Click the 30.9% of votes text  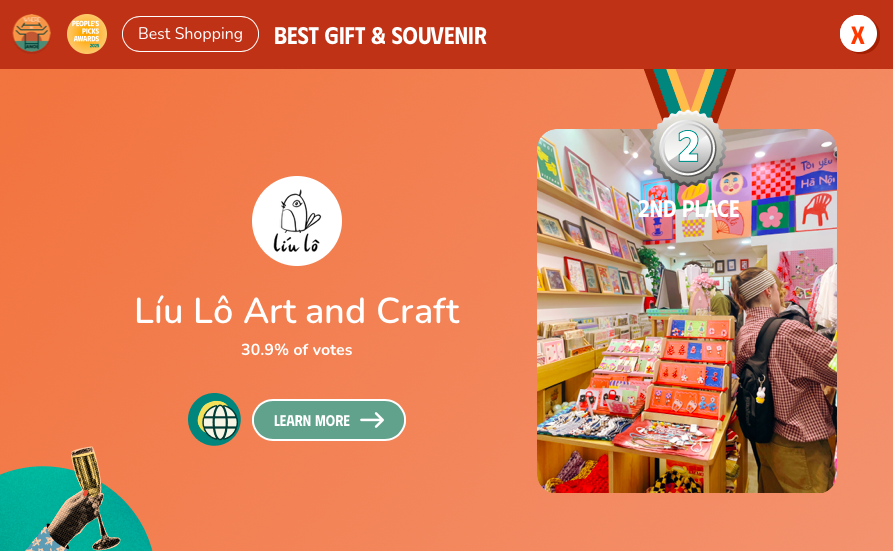(297, 350)
